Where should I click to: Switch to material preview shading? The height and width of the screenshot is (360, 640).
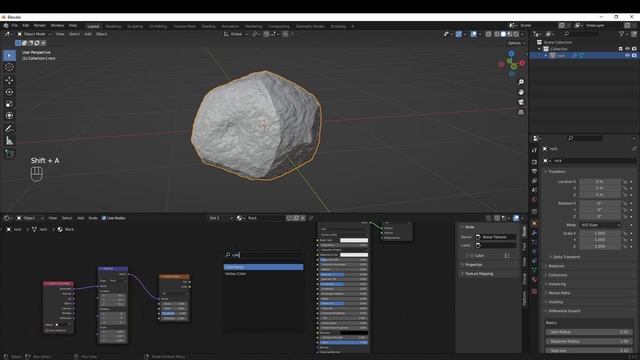point(509,34)
